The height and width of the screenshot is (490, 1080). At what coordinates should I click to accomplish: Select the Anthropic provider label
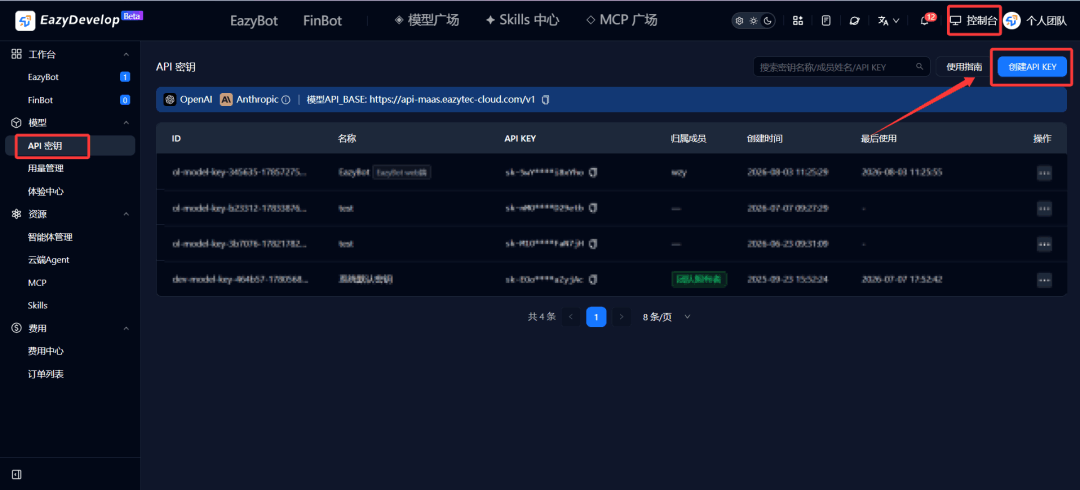point(249,99)
